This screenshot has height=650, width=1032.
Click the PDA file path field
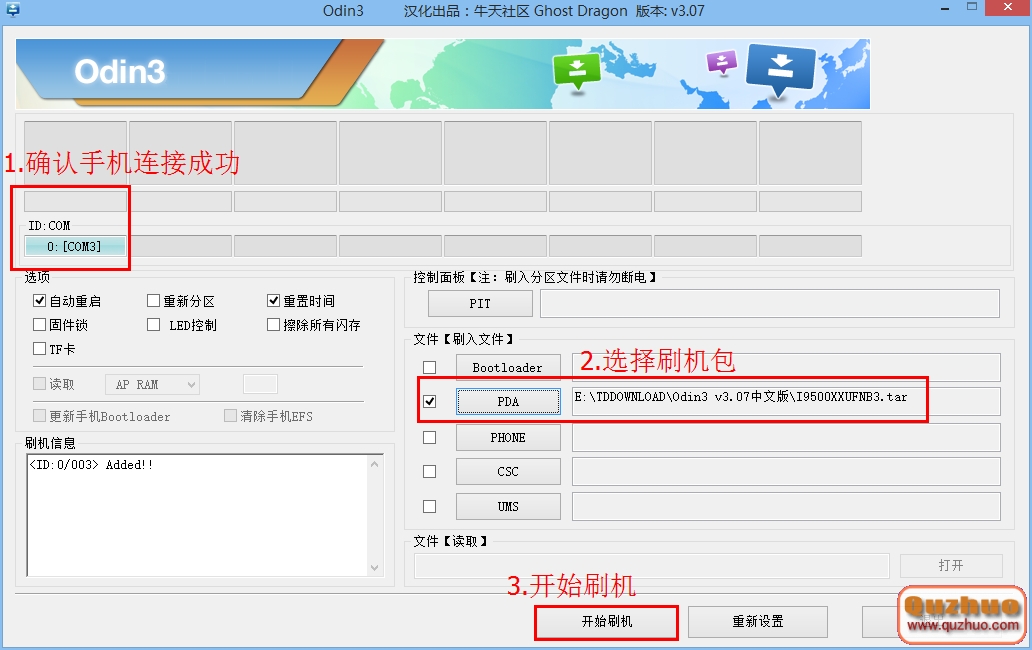[786, 401]
